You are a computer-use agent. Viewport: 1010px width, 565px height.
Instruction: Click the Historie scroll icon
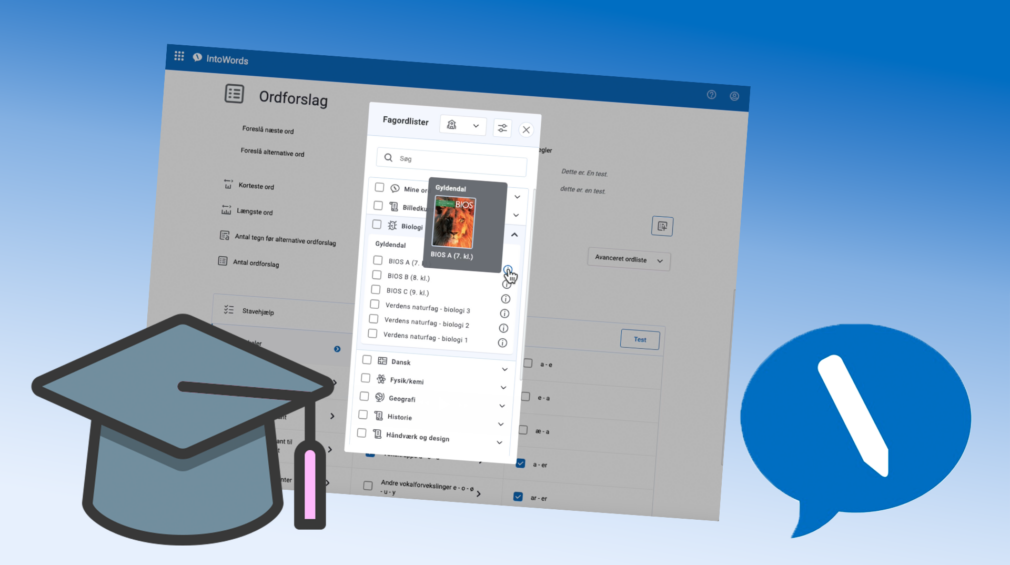point(379,416)
